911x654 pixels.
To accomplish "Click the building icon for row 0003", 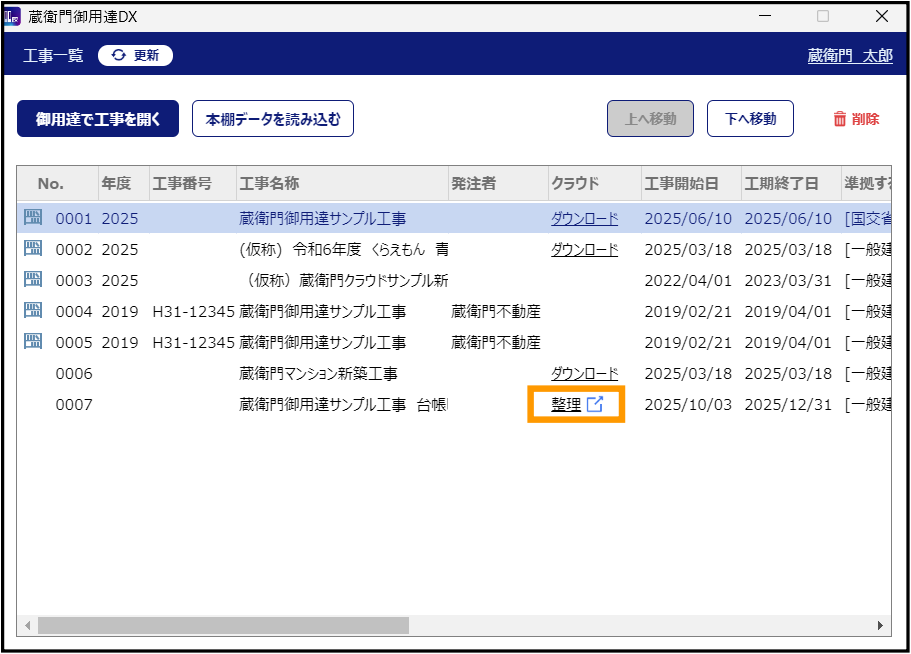I will point(33,280).
